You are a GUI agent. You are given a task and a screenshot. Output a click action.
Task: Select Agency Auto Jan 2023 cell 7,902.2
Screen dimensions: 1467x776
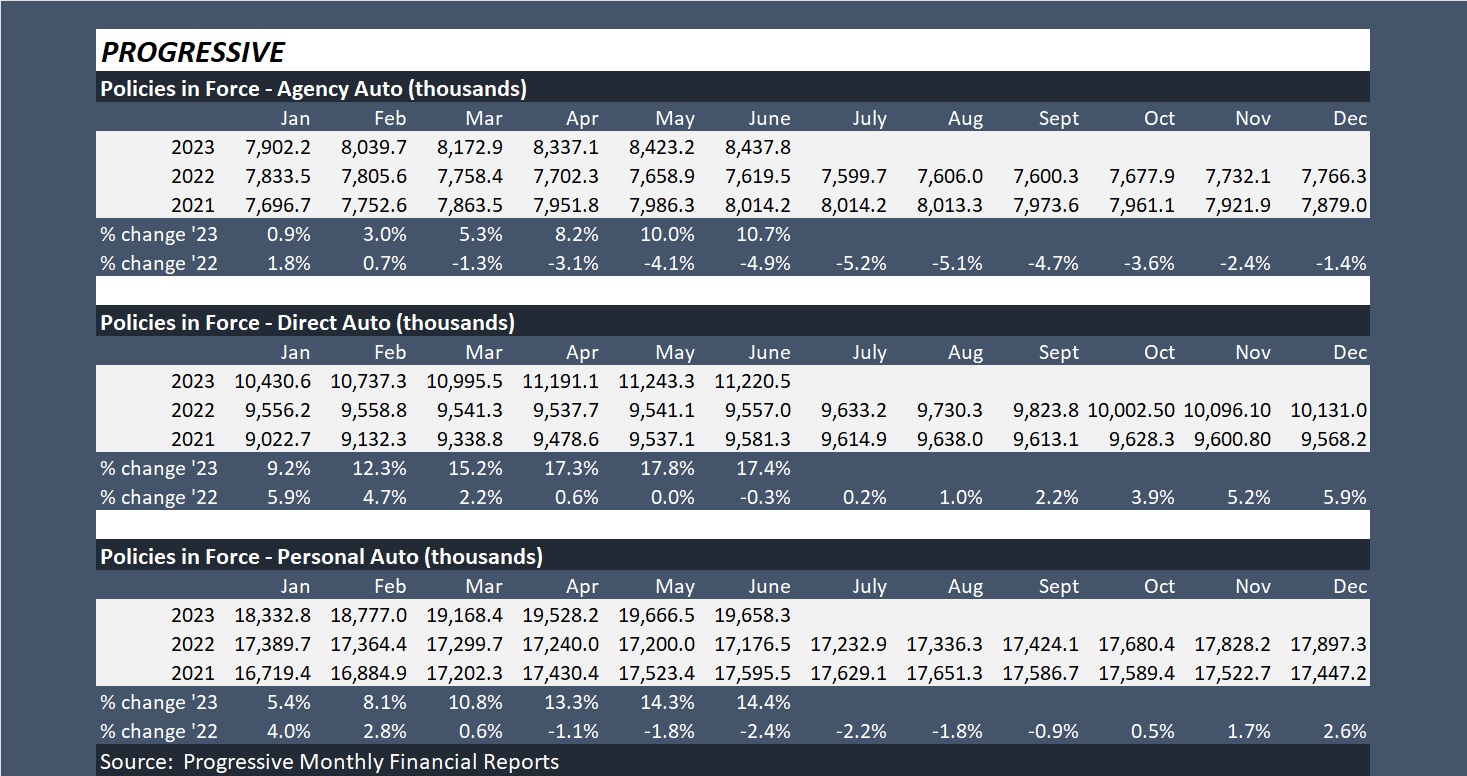[278, 147]
